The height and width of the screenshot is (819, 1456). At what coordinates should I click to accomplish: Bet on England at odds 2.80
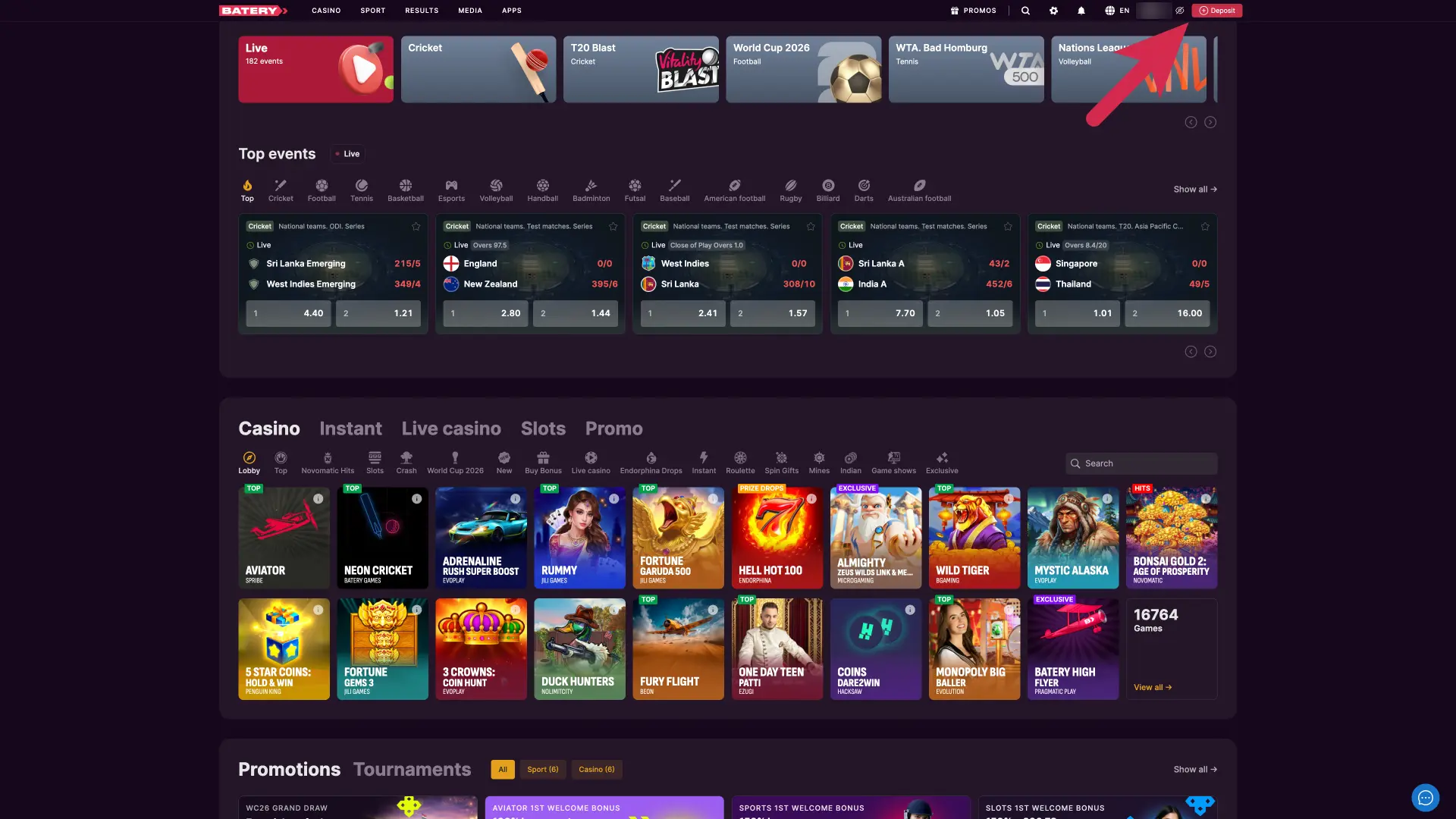(x=485, y=313)
